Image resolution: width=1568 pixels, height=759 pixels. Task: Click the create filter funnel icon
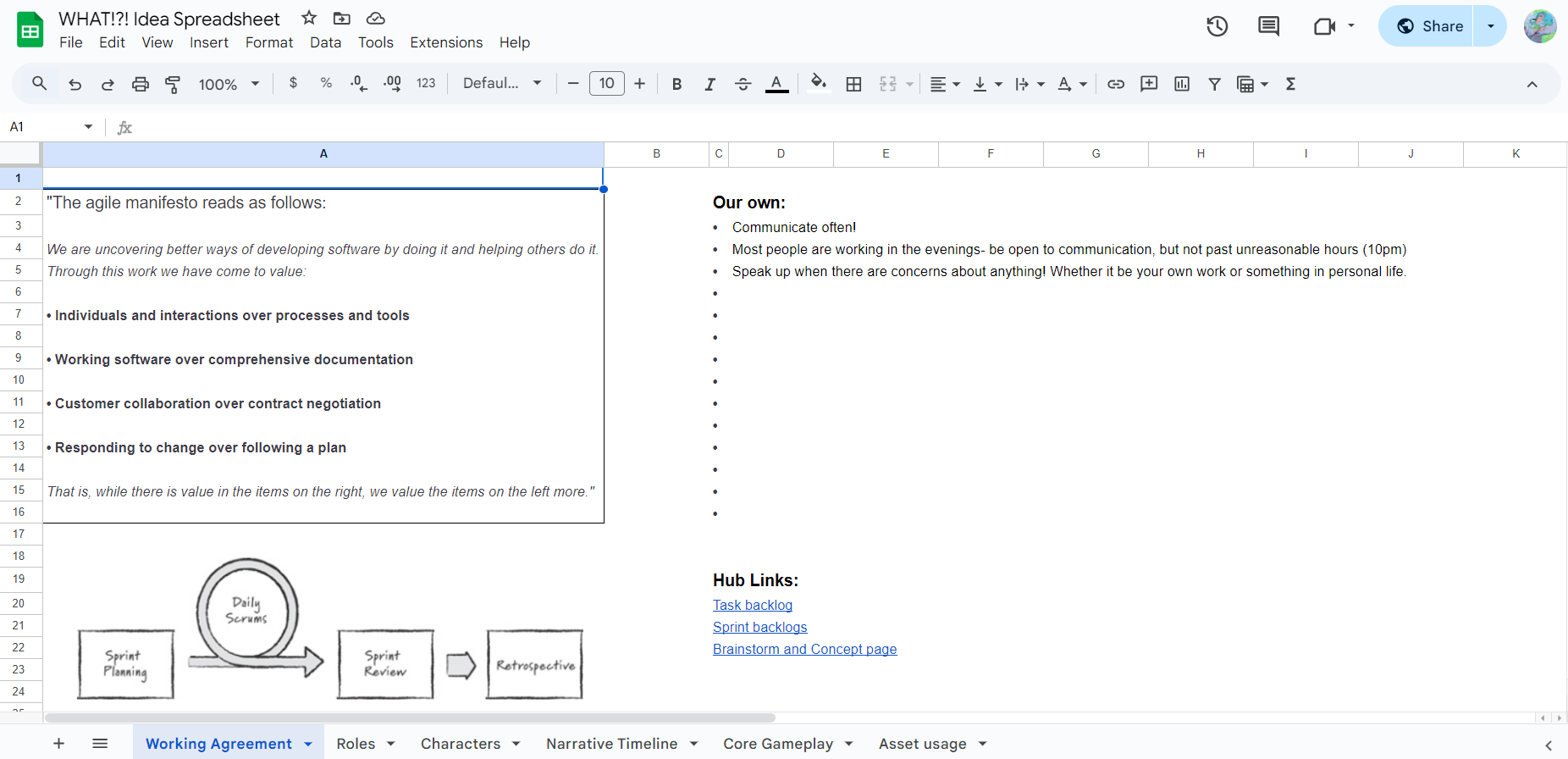pyautogui.click(x=1214, y=84)
